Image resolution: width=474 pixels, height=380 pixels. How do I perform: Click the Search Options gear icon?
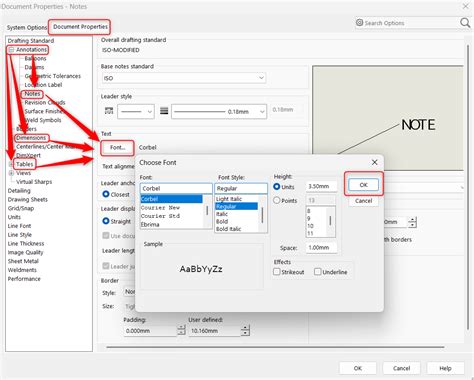(x=359, y=22)
